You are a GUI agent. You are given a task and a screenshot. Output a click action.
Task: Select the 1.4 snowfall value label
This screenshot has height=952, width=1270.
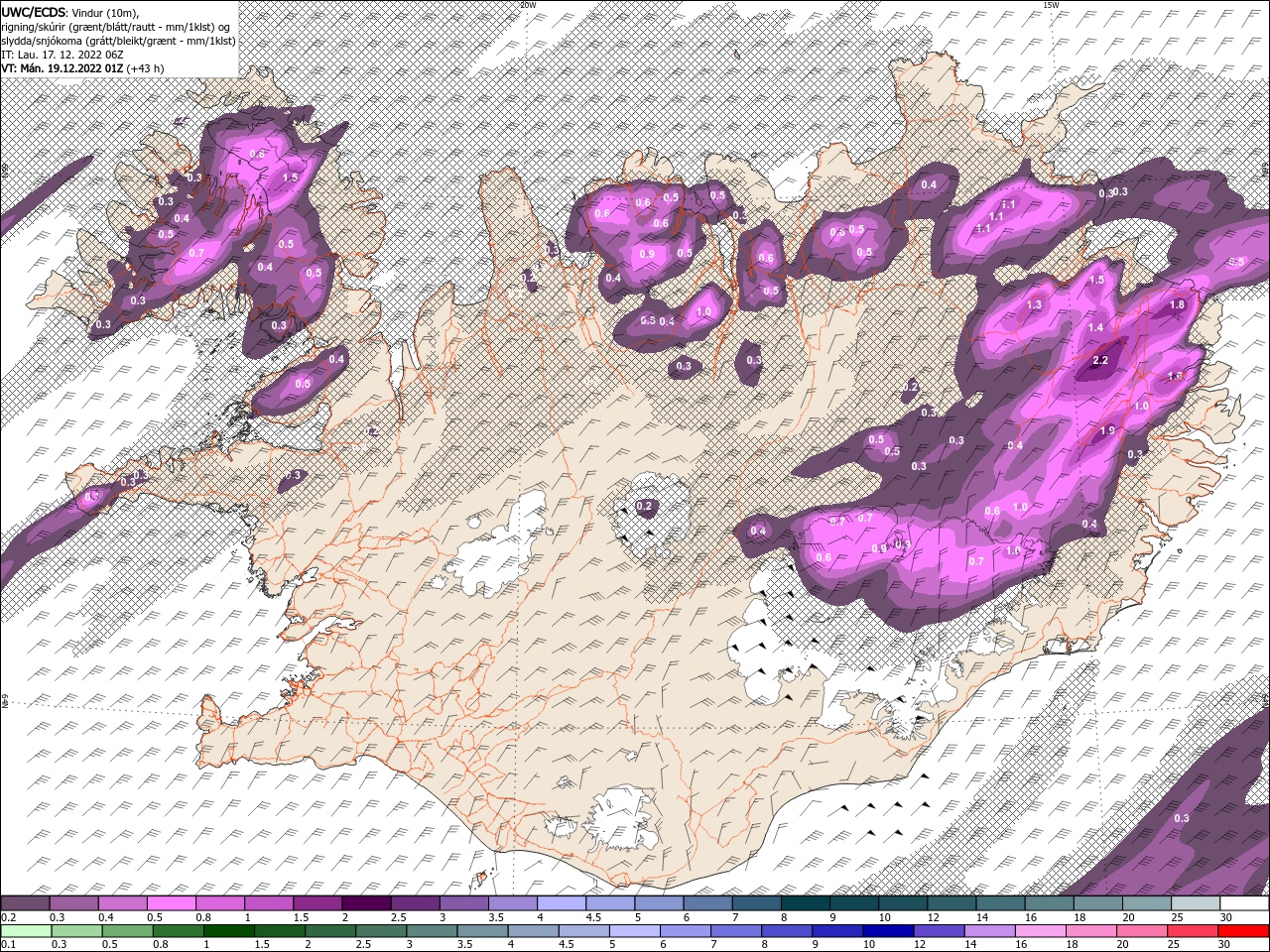pyautogui.click(x=1095, y=327)
